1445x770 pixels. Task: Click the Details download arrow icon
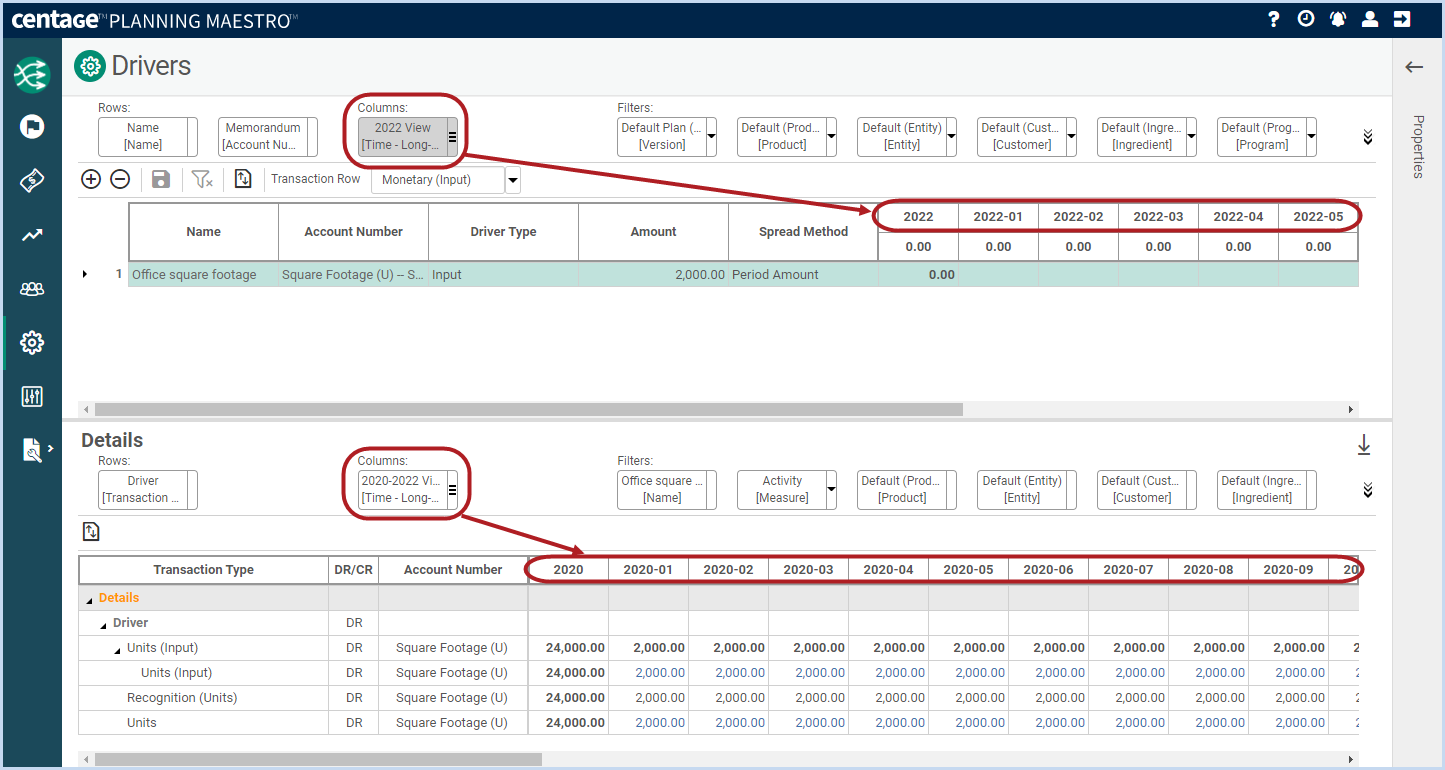point(1364,445)
